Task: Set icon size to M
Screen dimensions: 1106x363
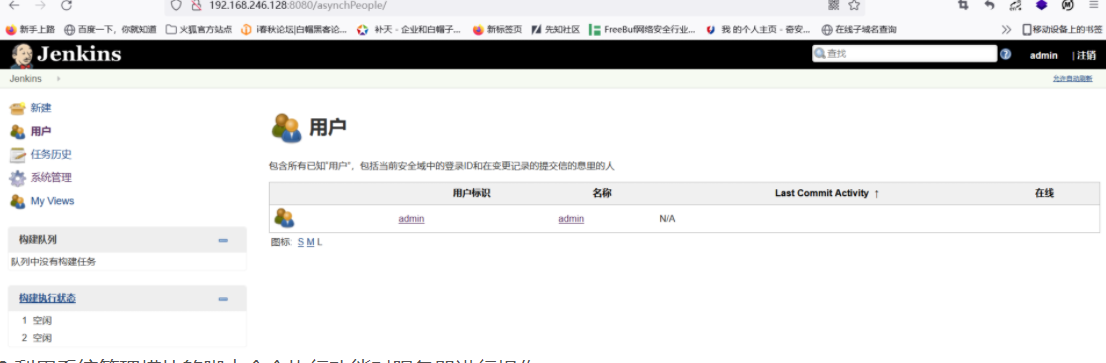Action: click(310, 242)
